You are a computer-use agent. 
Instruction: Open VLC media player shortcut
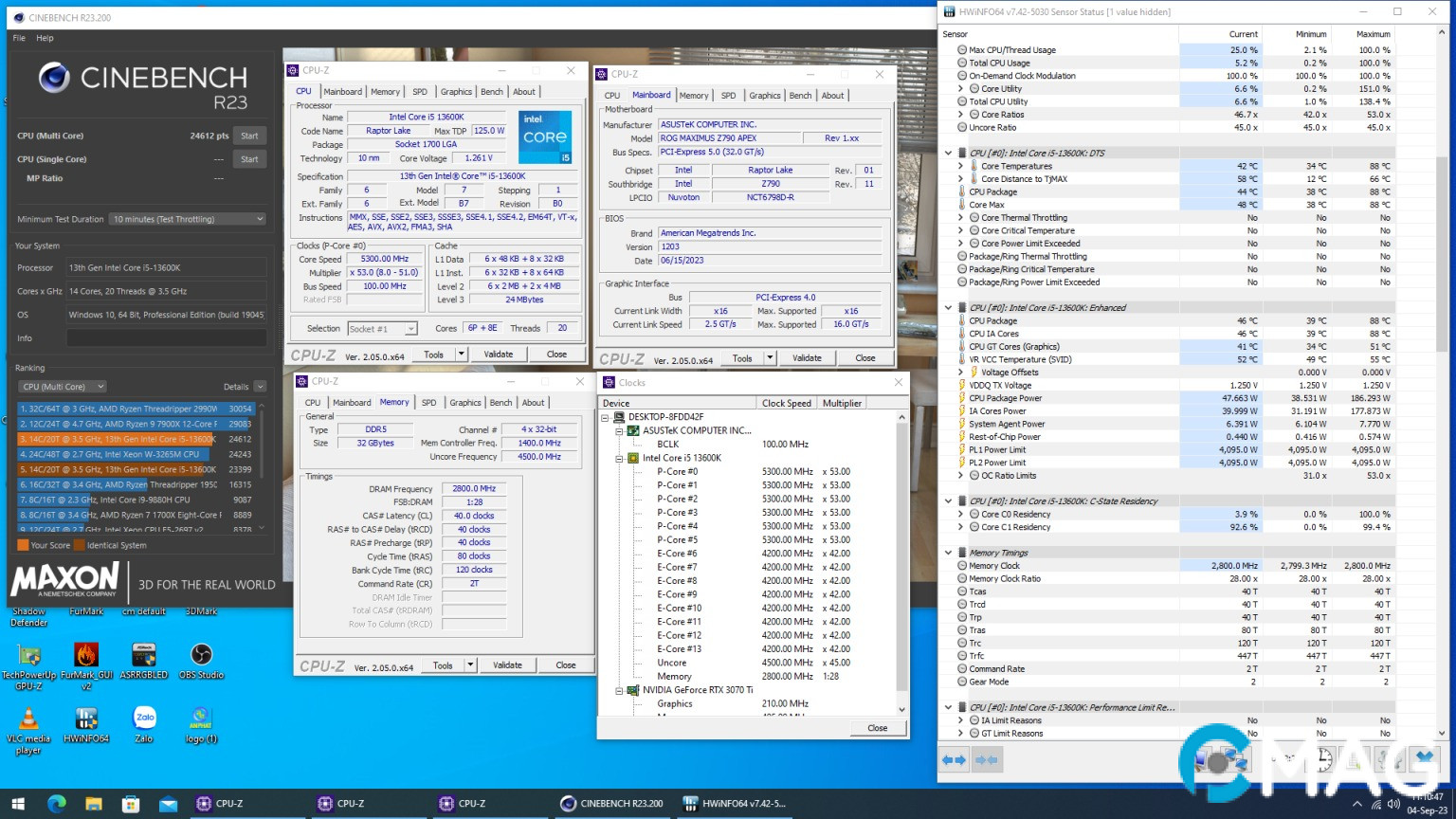click(29, 719)
